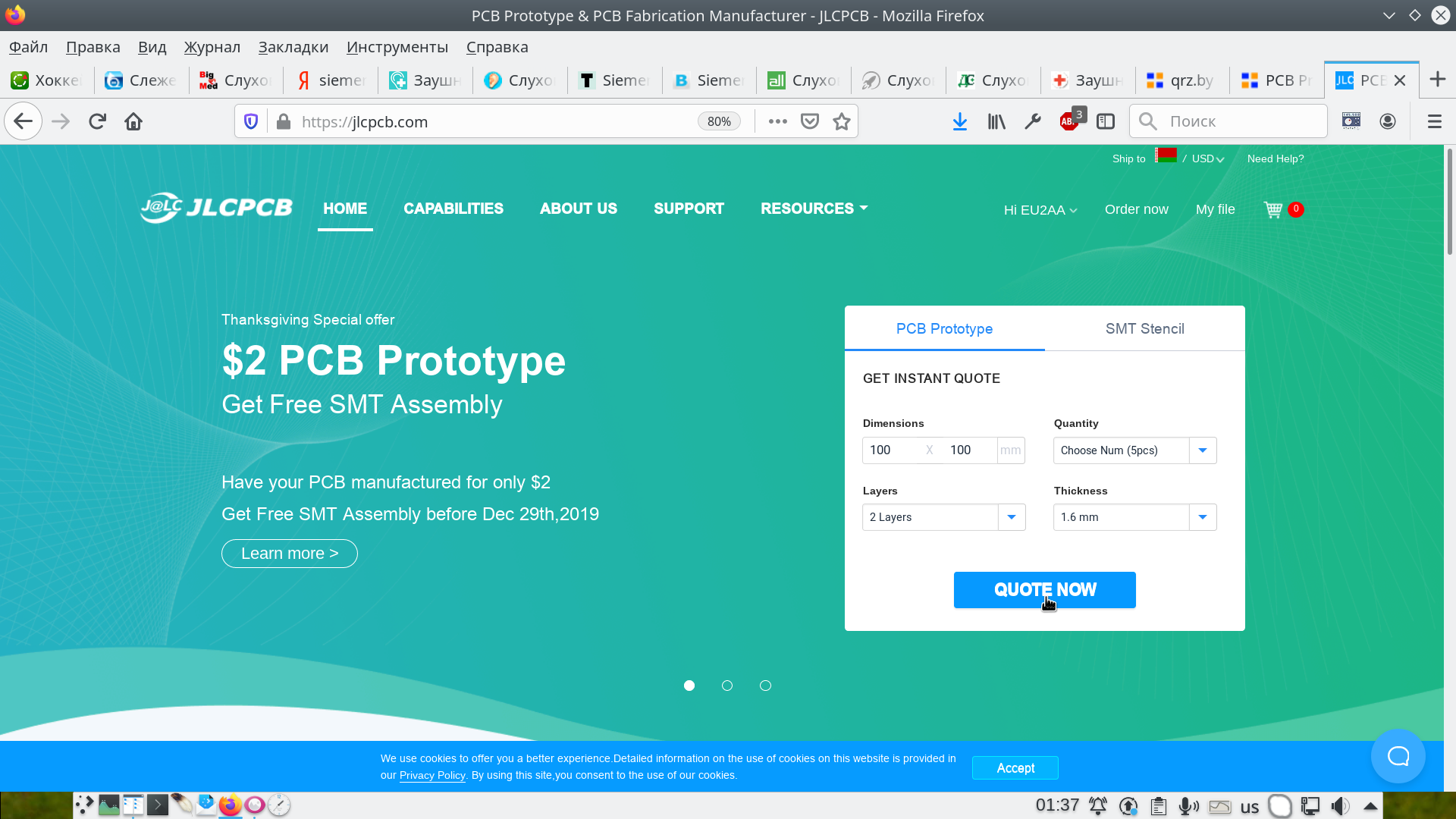Open tracking protection shield panel
1456x819 pixels.
pos(251,121)
